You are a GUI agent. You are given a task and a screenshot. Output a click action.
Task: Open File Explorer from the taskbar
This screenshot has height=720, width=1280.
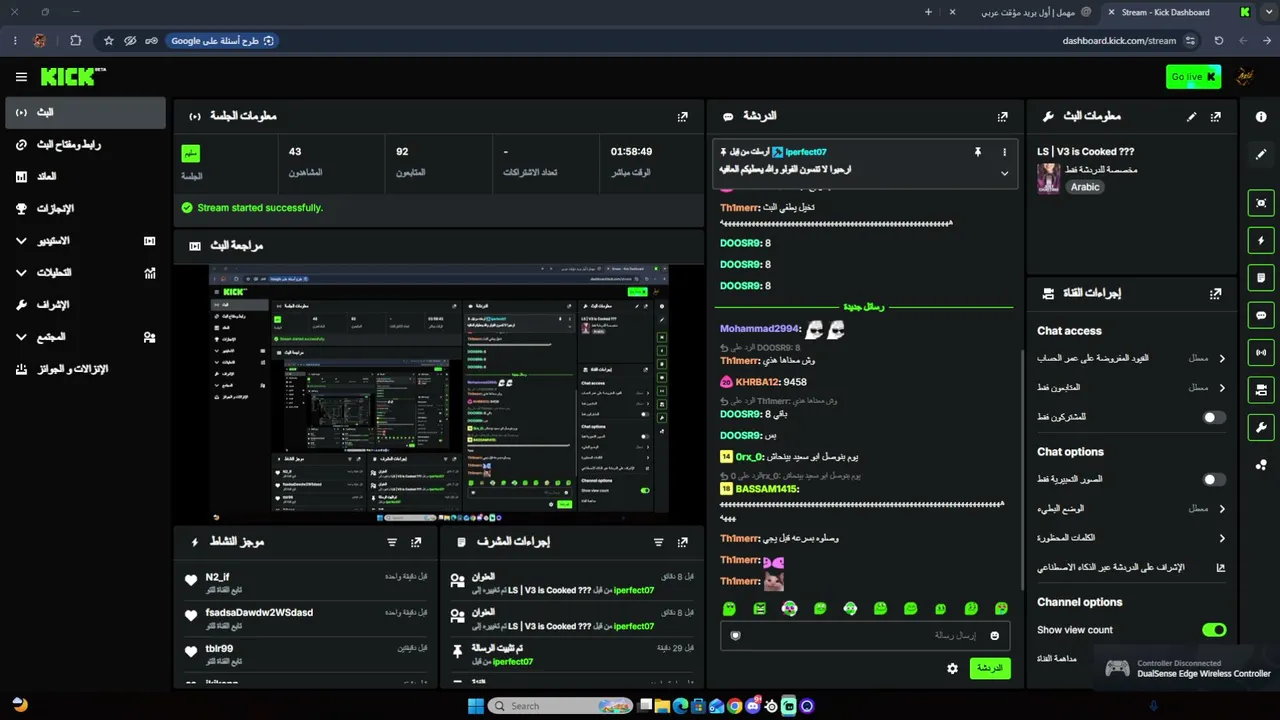pyautogui.click(x=663, y=706)
